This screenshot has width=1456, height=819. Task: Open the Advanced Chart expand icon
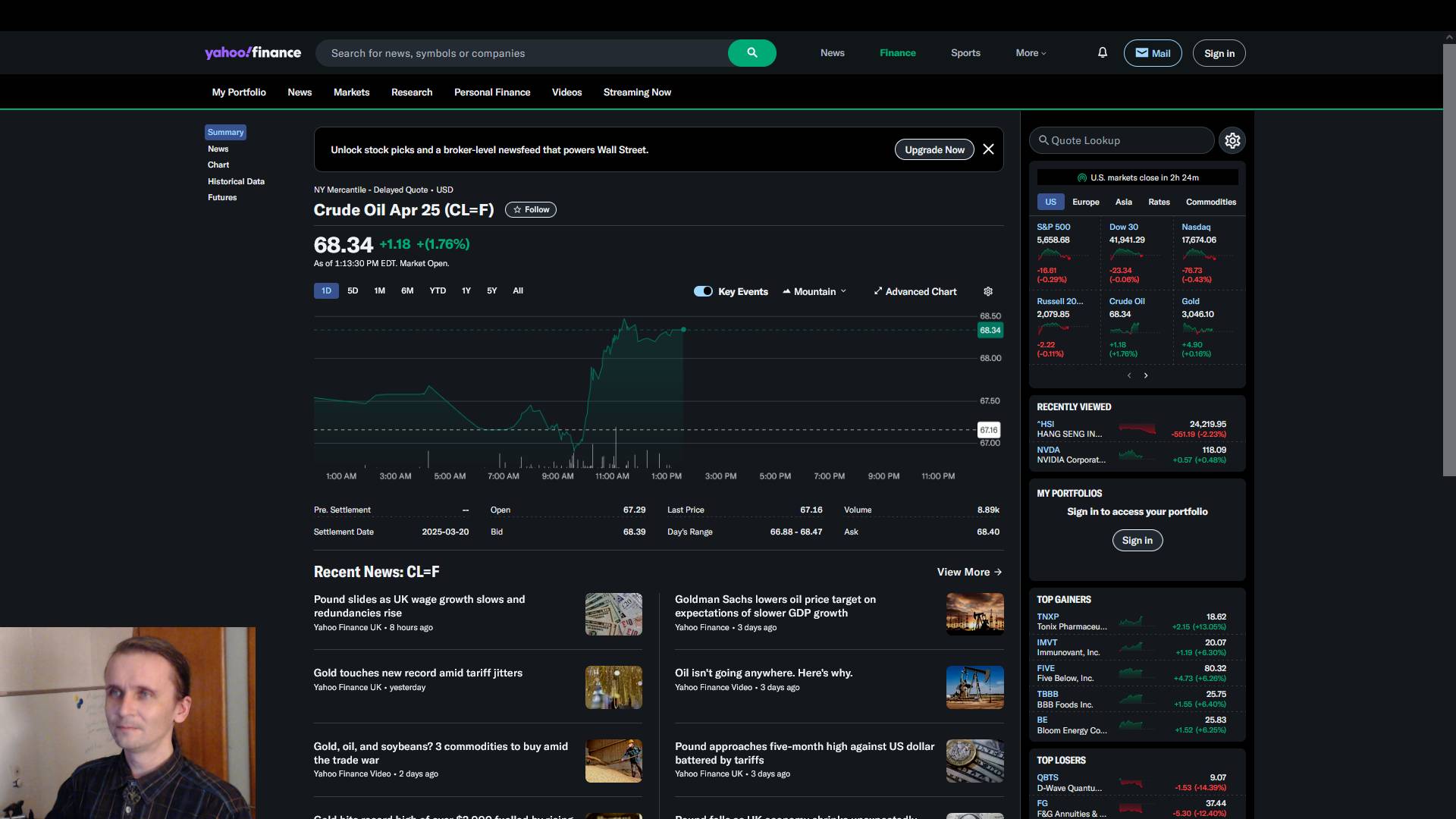pyautogui.click(x=877, y=291)
